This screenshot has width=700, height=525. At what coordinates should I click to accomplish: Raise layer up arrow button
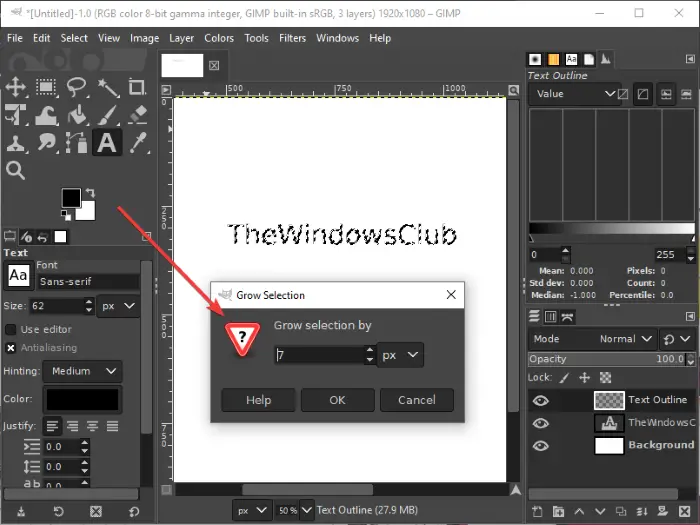pyautogui.click(x=579, y=512)
